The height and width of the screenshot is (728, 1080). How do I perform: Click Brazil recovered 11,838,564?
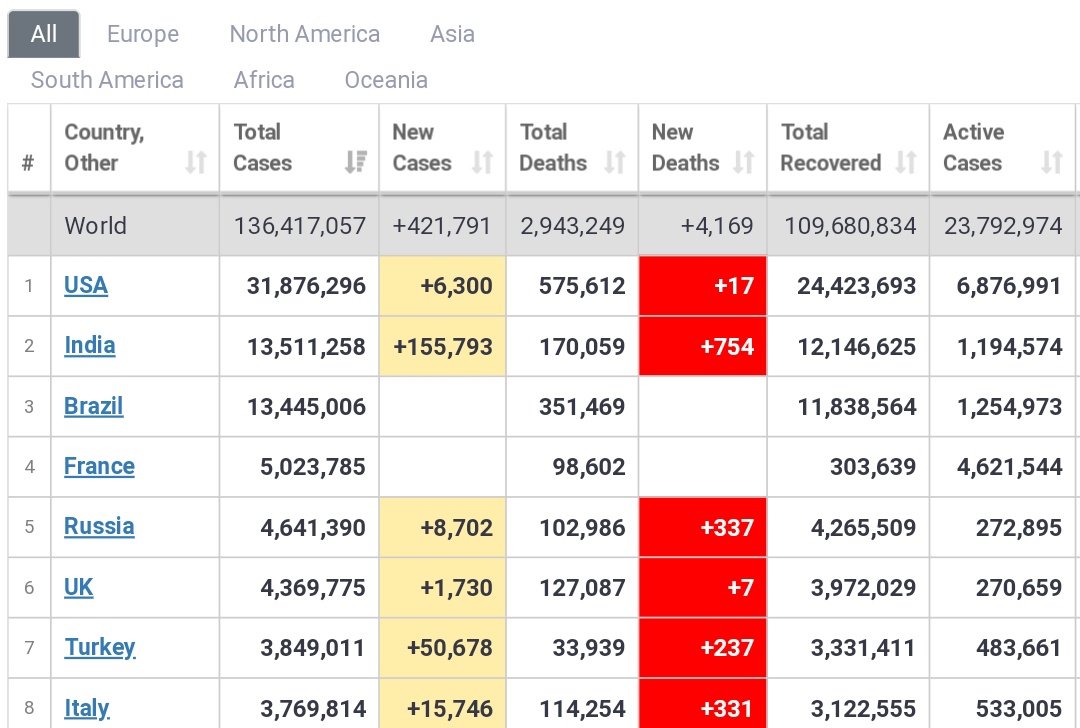(857, 406)
